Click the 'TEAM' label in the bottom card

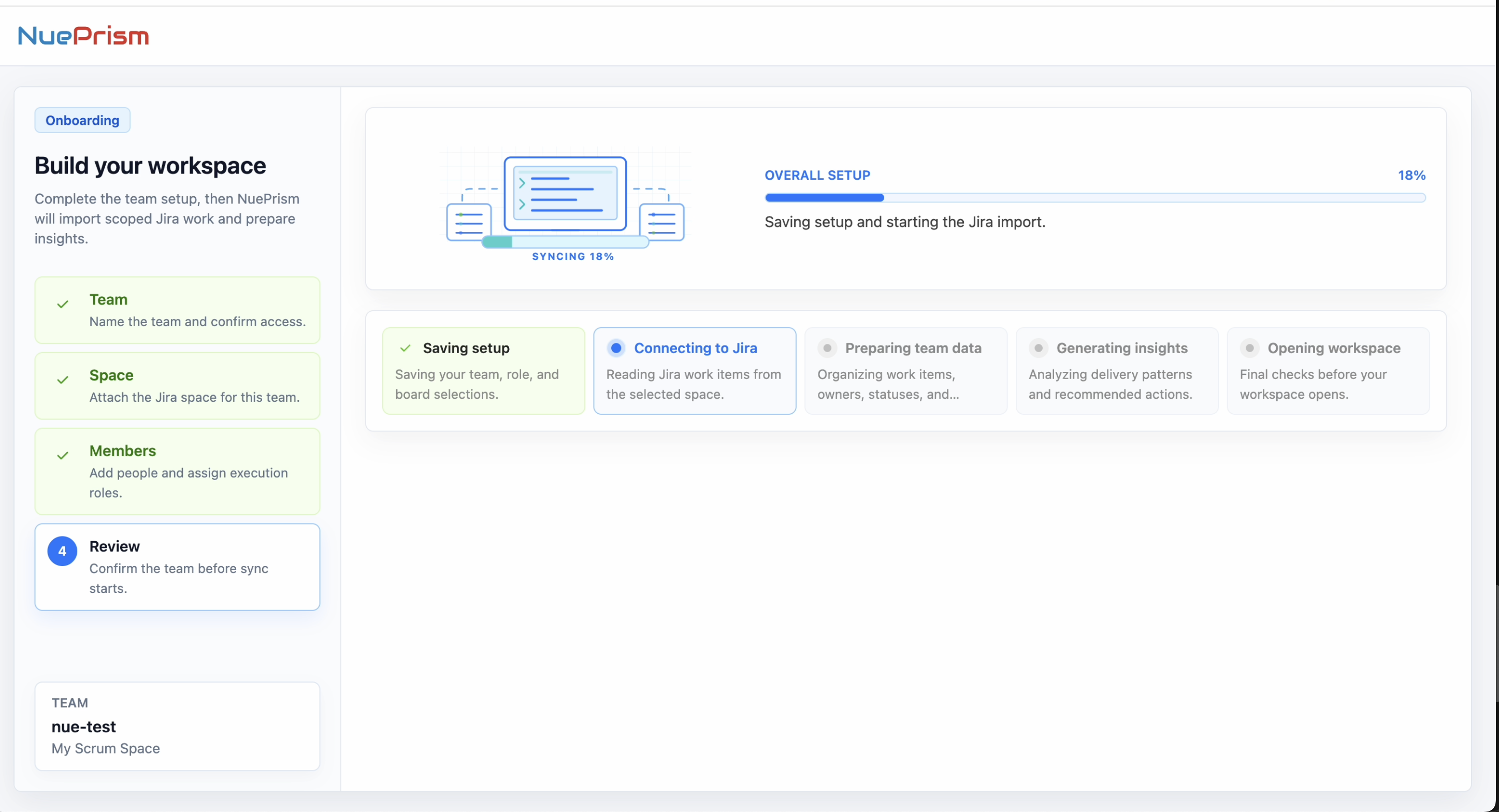click(x=70, y=703)
